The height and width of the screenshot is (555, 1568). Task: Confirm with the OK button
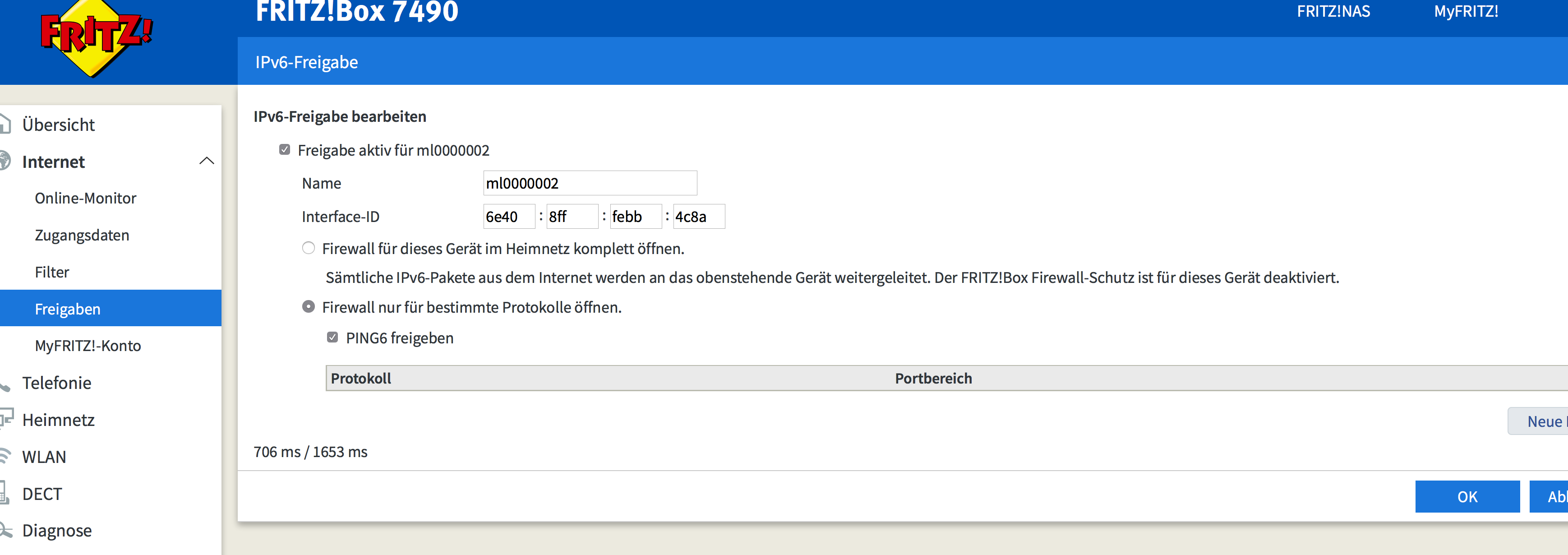point(1467,497)
